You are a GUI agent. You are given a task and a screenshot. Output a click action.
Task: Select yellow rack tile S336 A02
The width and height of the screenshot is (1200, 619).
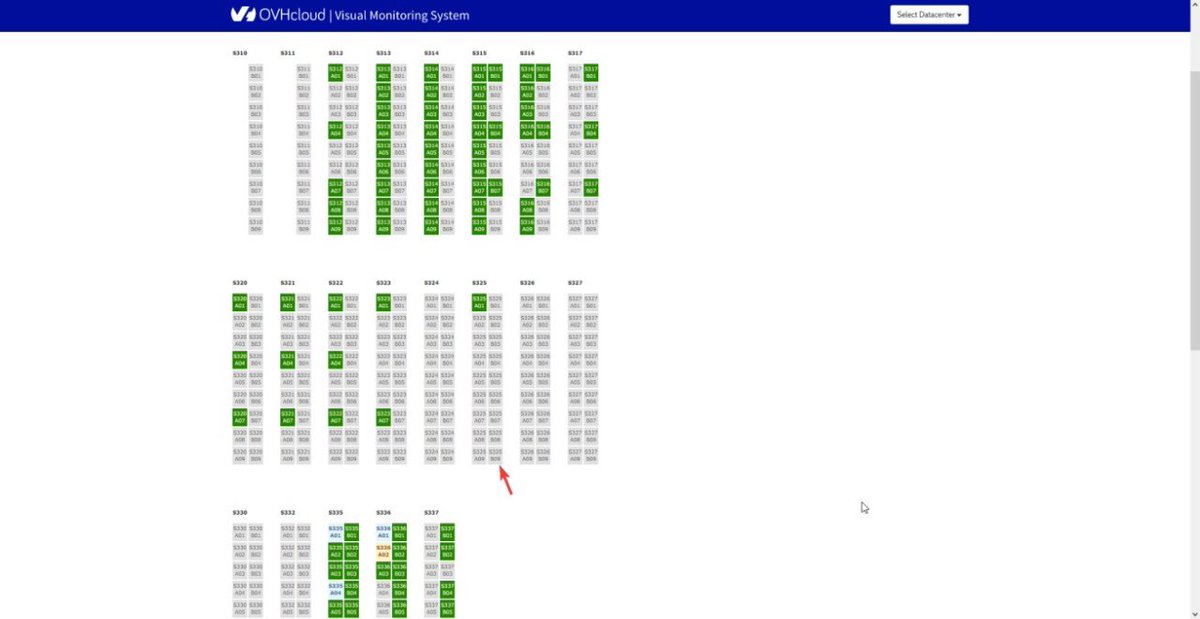tap(383, 550)
